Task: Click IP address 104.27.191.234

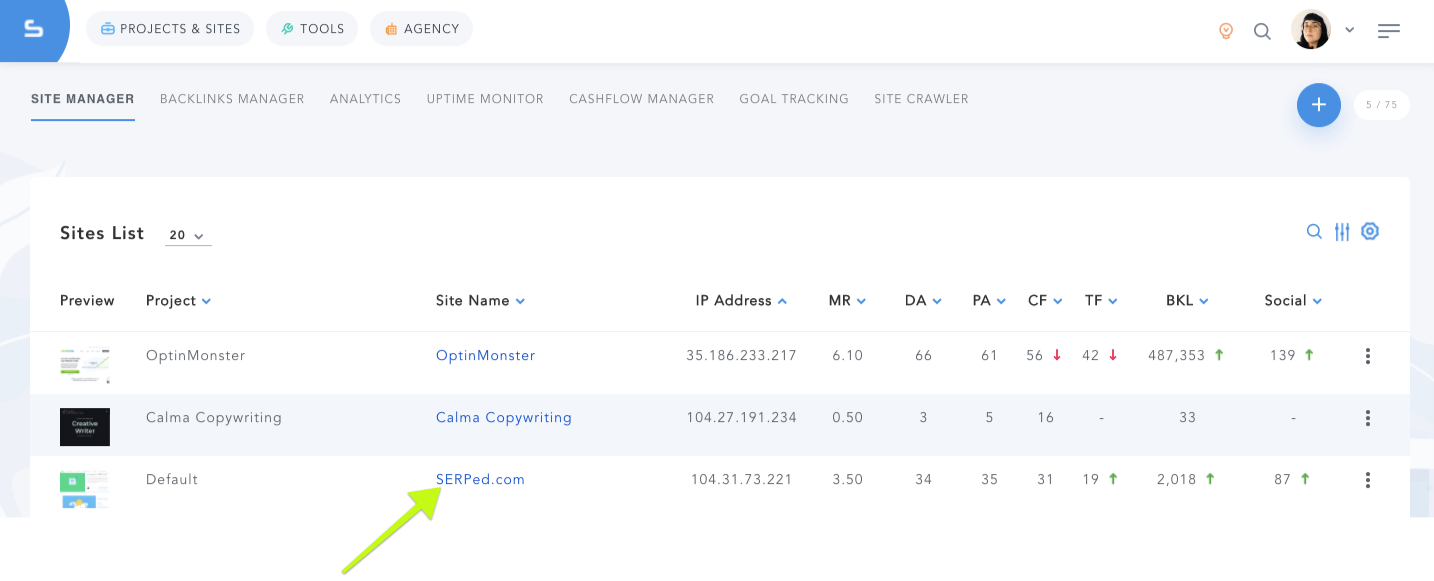Action: 742,418
